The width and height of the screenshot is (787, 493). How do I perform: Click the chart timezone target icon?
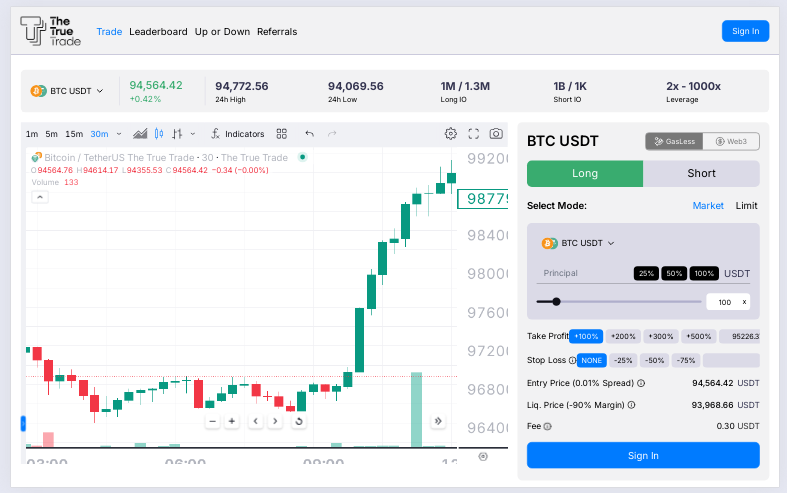tap(483, 456)
